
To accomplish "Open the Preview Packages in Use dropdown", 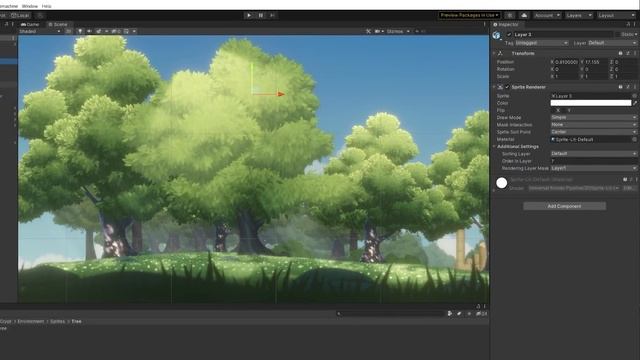I will point(469,16).
